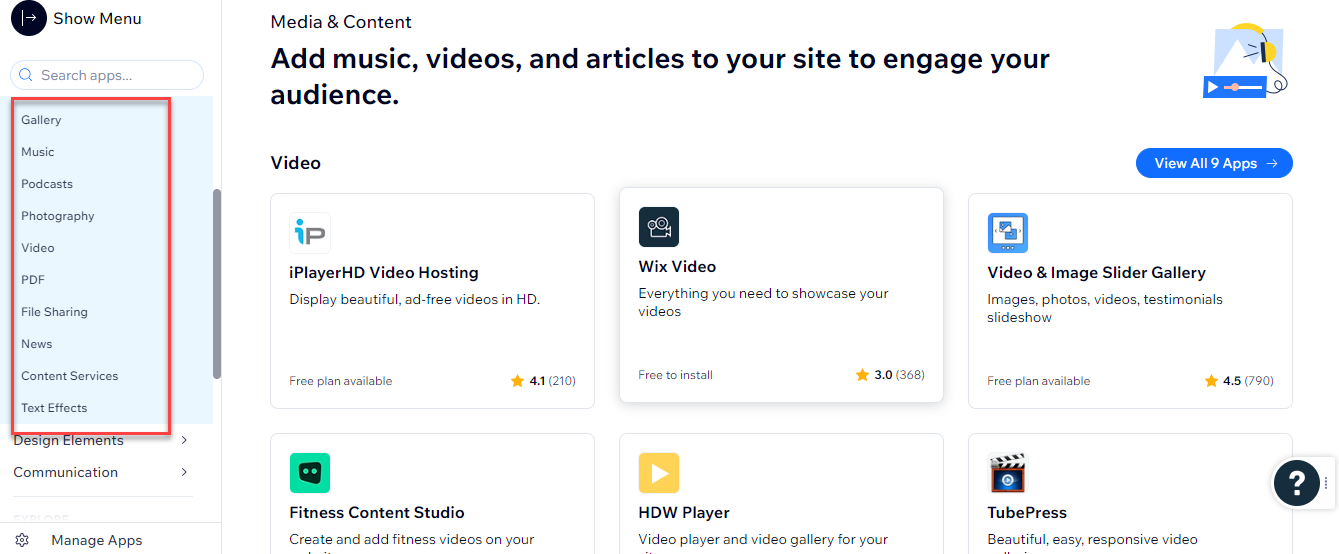The image size is (1339, 554).
Task: Click the Video & Image Slider Gallery icon
Action: 1008,233
